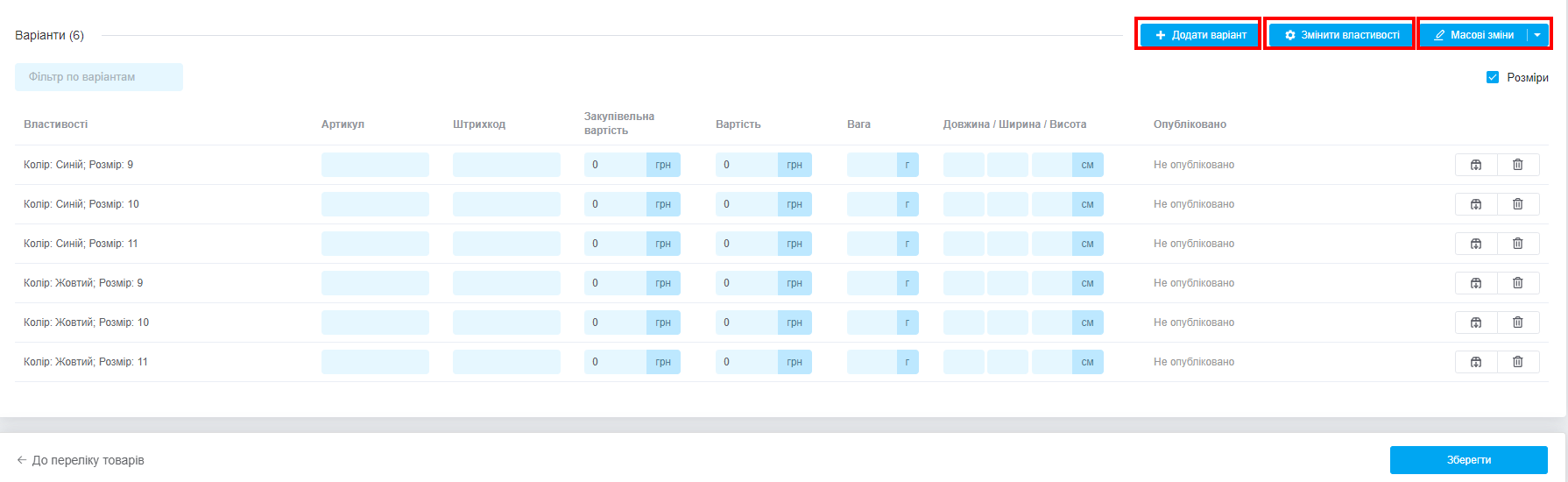Click the Опубліковано column header

coord(1190,124)
